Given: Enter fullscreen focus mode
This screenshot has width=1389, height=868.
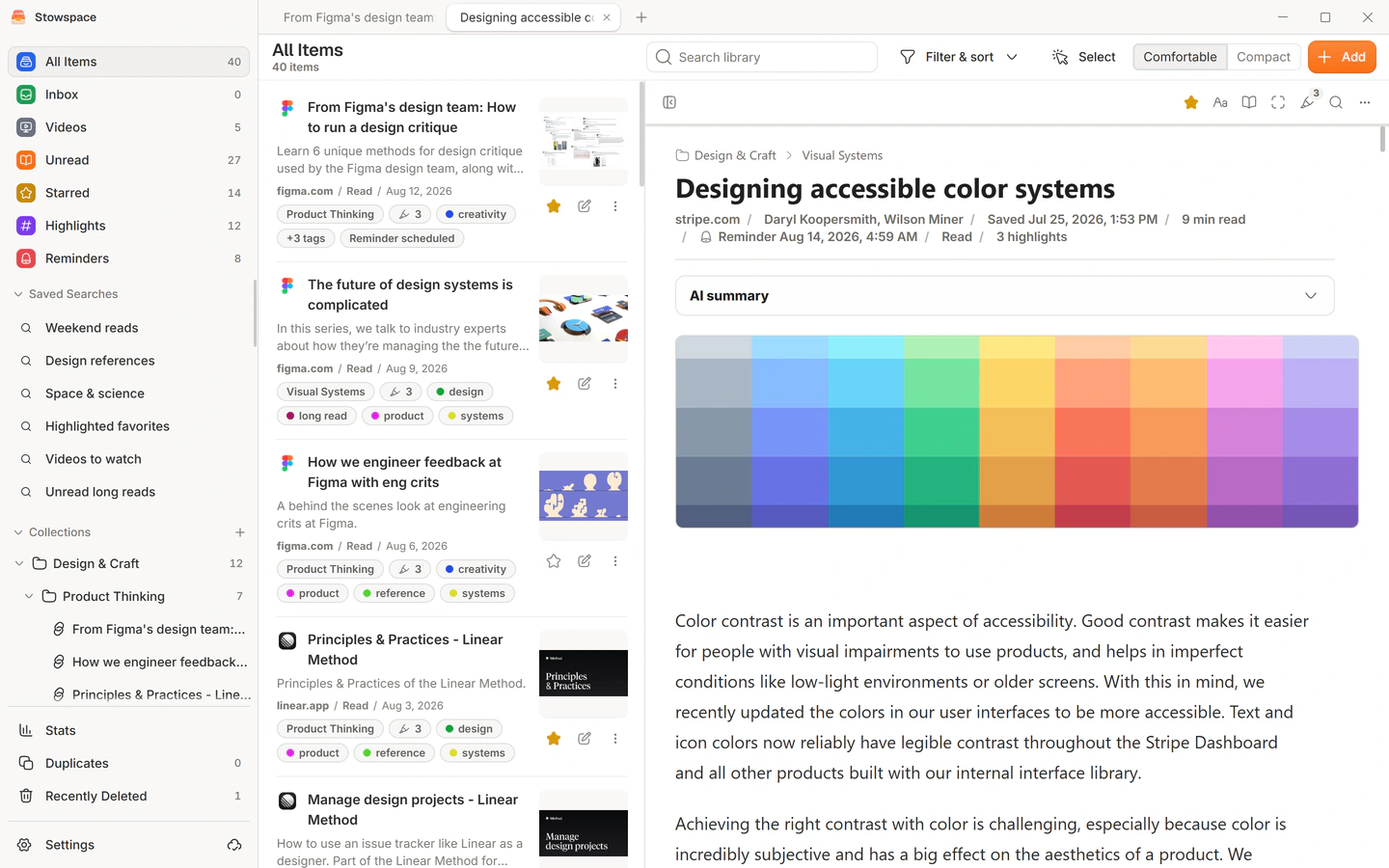Looking at the screenshot, I should [1278, 102].
